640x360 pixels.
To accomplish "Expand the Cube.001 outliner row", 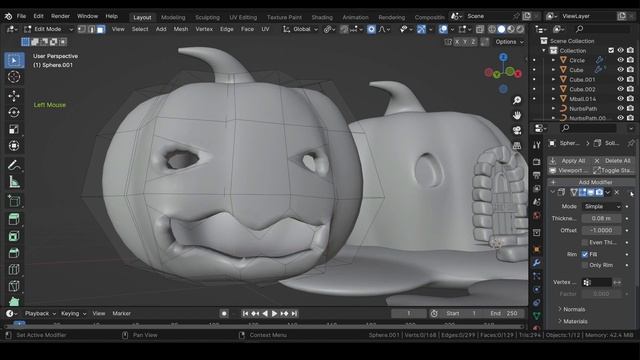I will pos(553,80).
